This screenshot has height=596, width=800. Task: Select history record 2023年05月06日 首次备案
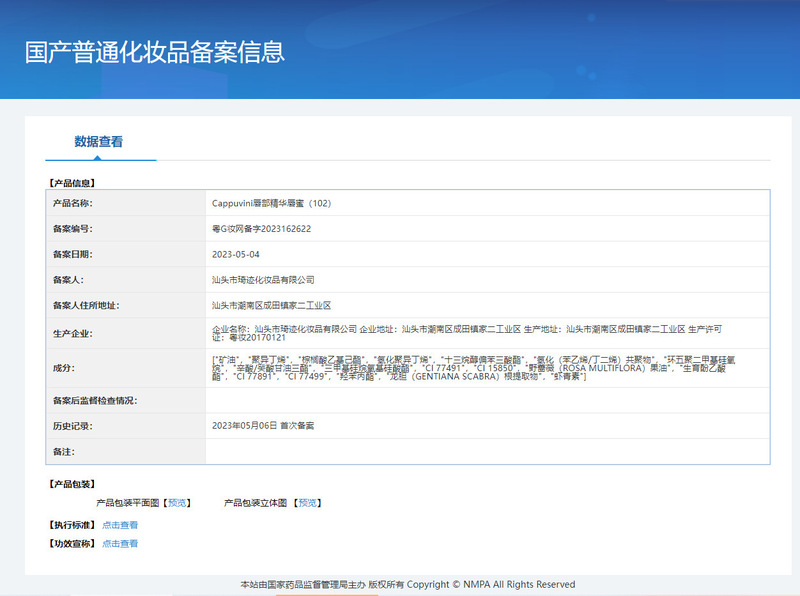[x=263, y=426]
